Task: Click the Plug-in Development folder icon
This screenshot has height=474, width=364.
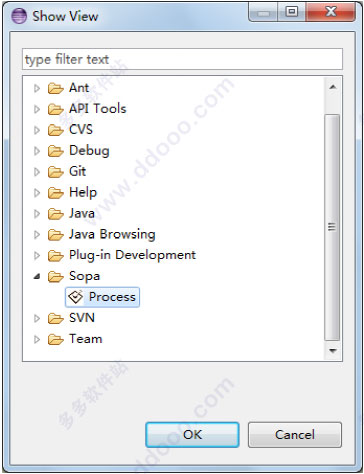Action: click(x=55, y=256)
